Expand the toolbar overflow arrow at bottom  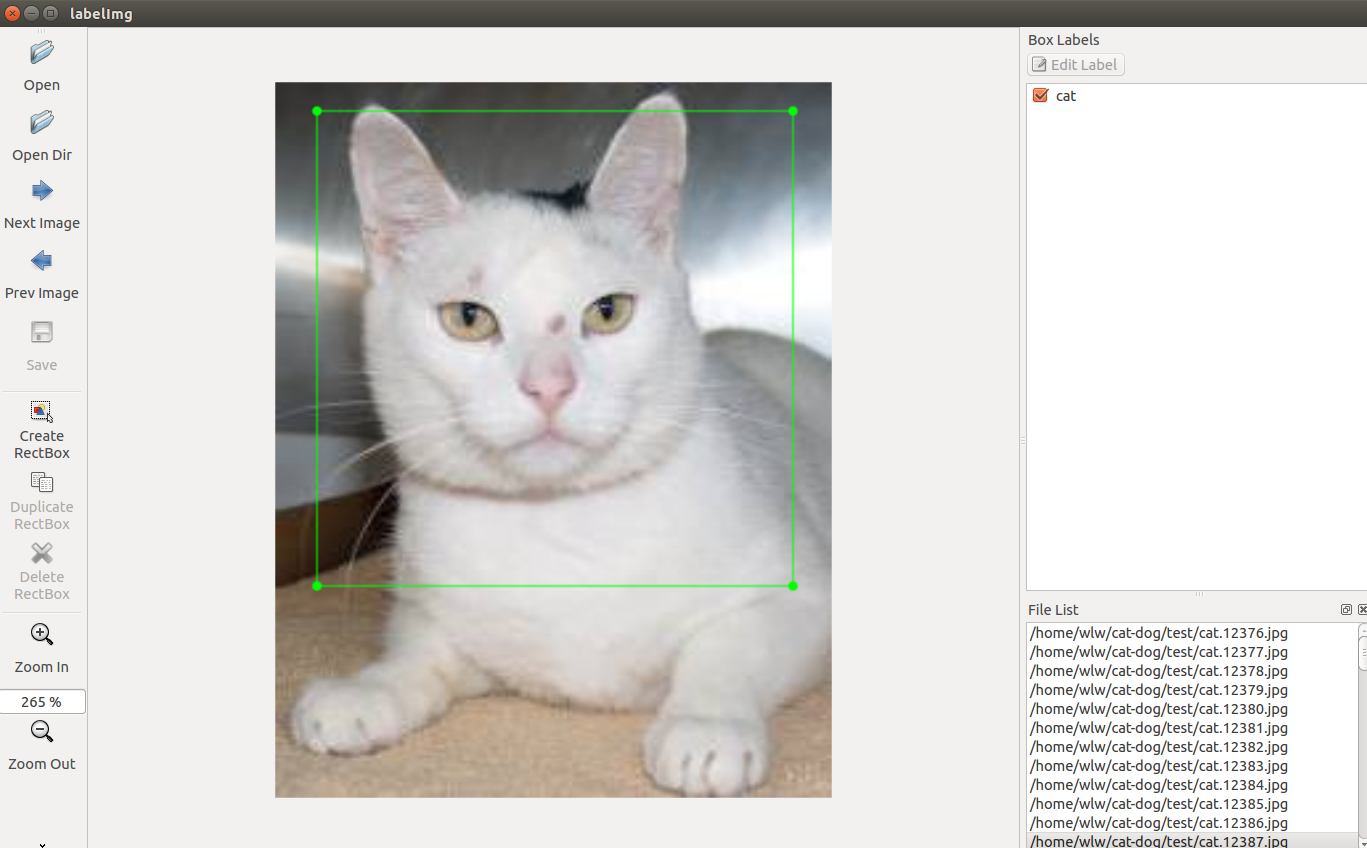tap(42, 844)
